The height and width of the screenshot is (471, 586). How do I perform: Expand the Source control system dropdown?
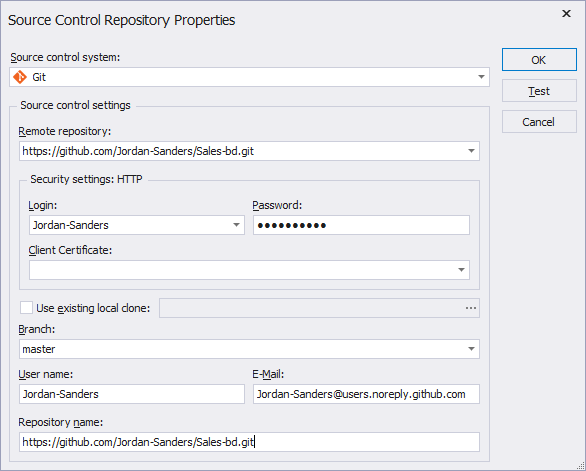(481, 77)
